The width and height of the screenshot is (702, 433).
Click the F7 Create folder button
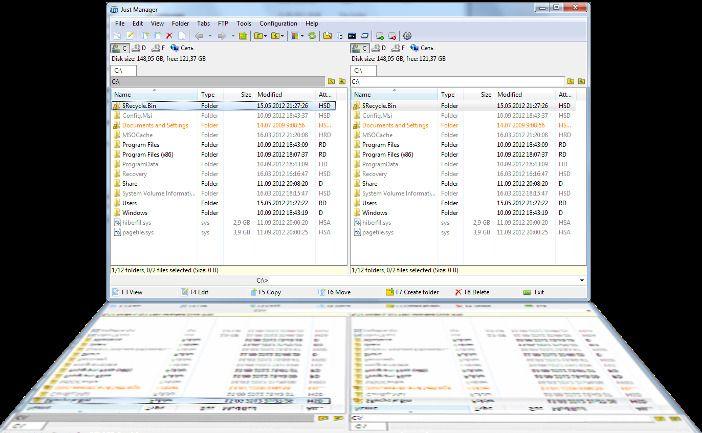click(x=412, y=292)
